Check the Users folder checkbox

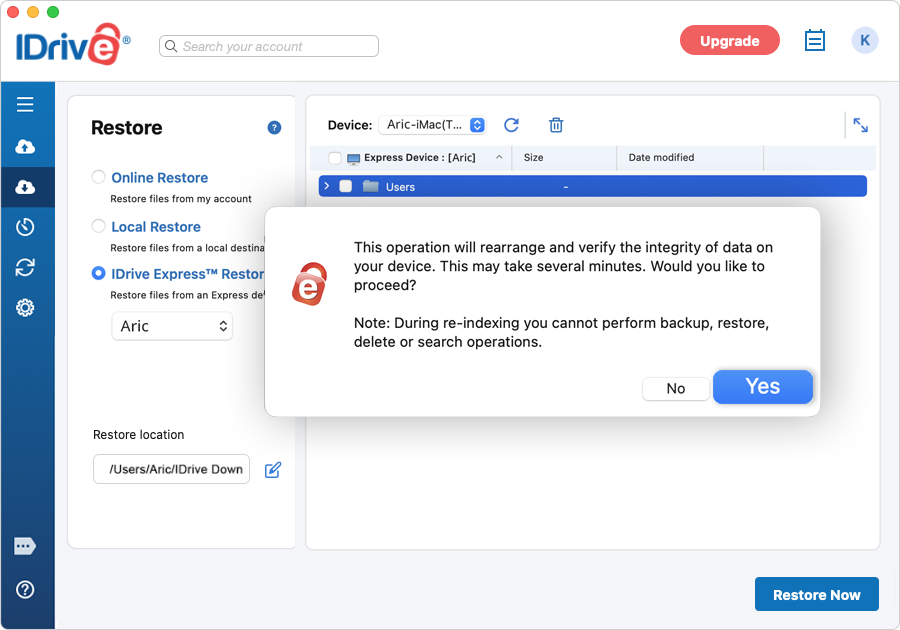(x=346, y=186)
